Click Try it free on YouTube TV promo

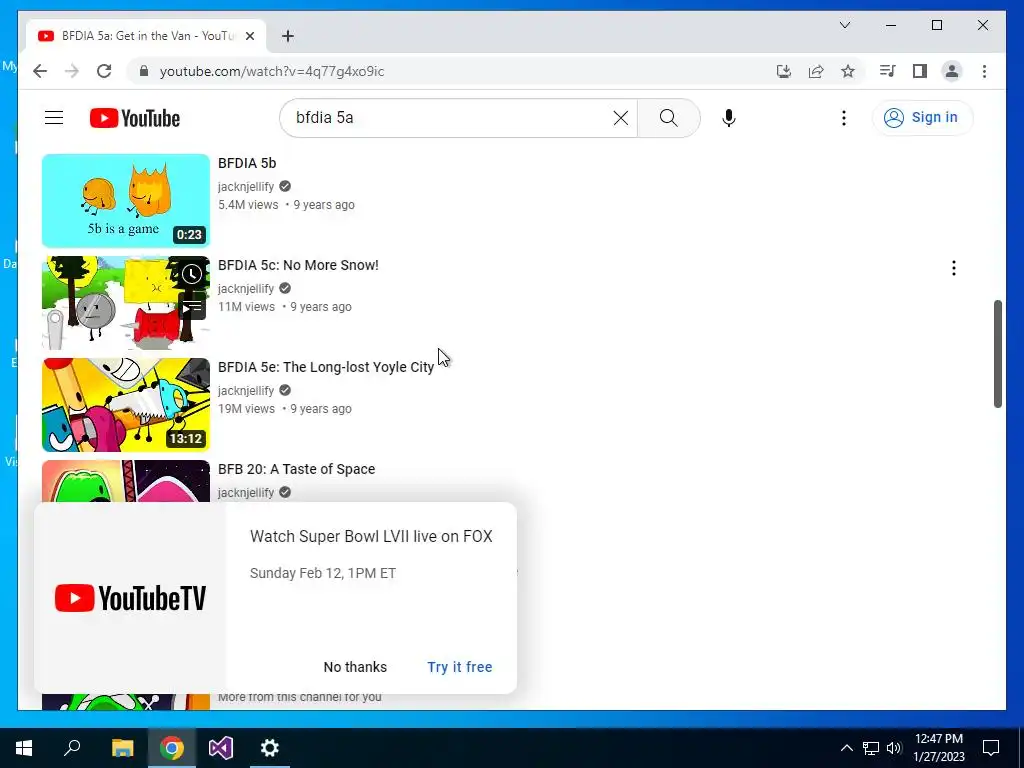[460, 667]
